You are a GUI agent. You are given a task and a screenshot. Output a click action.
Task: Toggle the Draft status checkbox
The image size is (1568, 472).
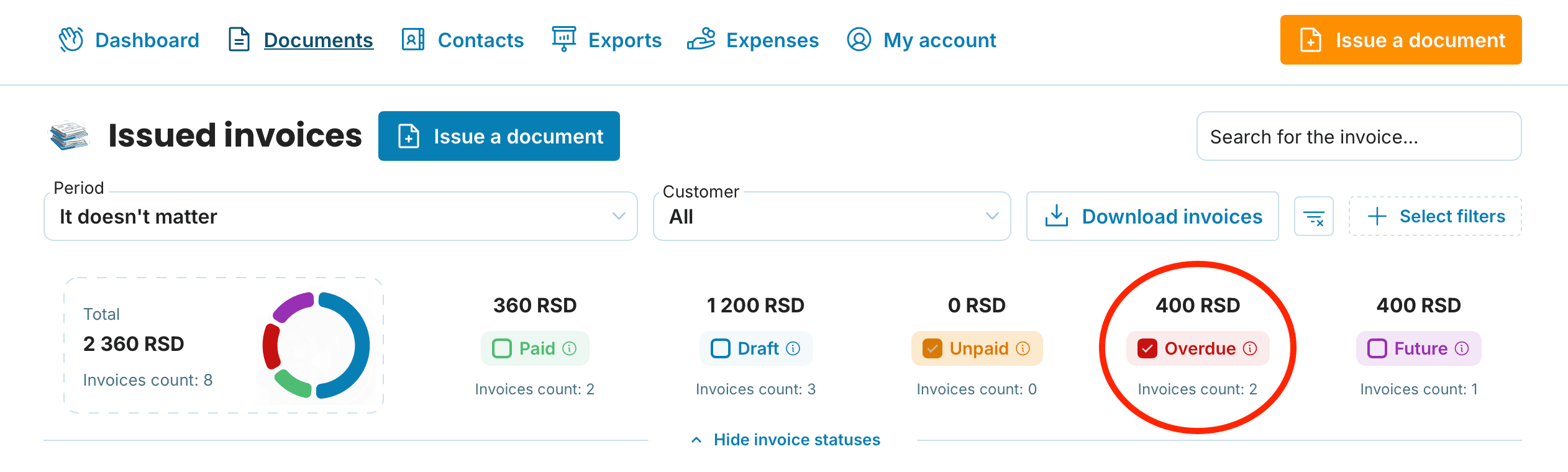[x=721, y=348]
